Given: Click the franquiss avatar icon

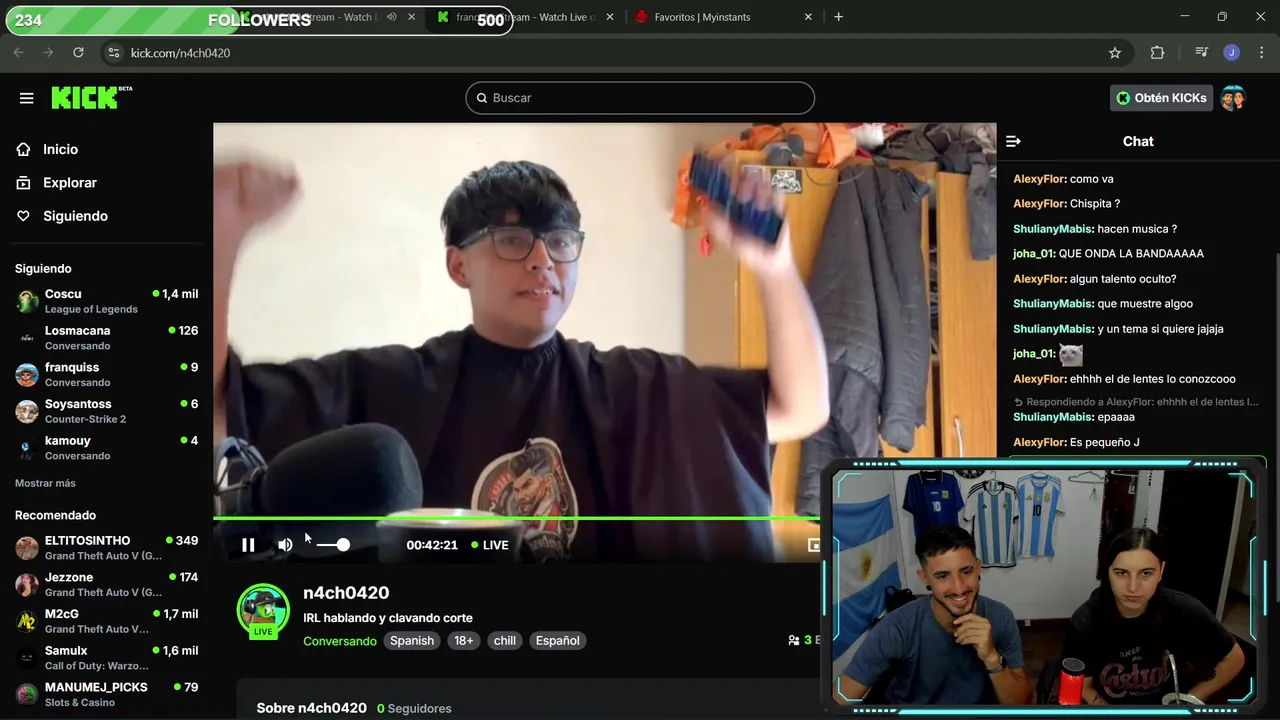Looking at the screenshot, I should tap(27, 375).
